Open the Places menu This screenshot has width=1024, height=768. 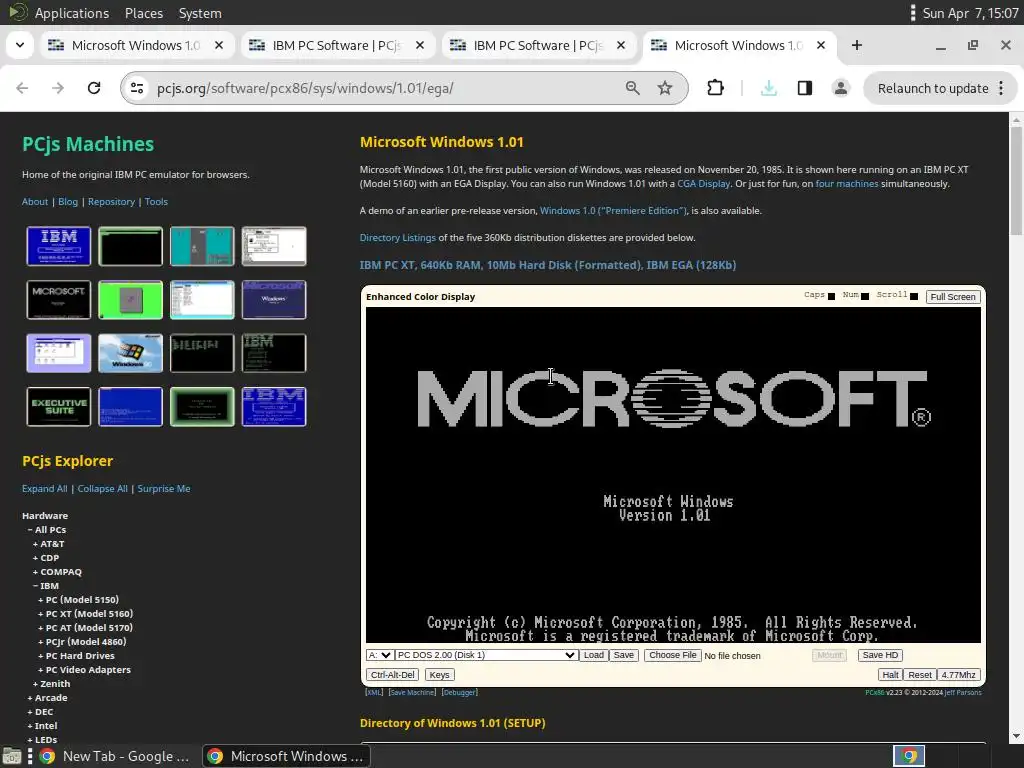[x=144, y=13]
